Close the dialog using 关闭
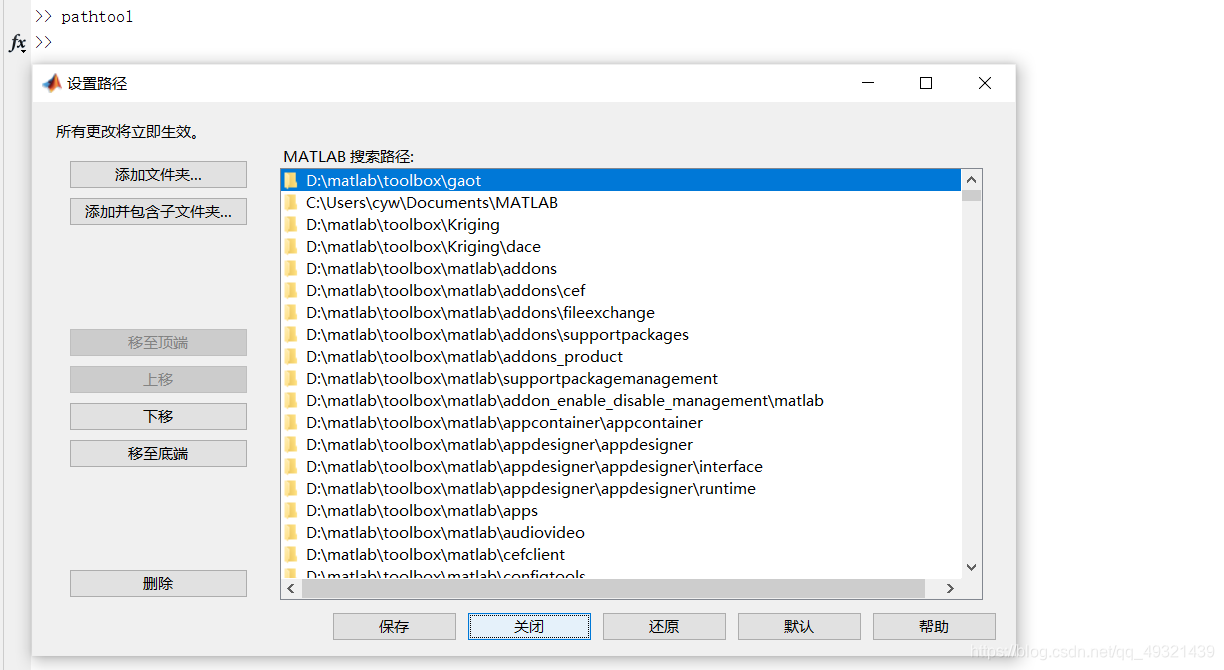 pos(529,626)
